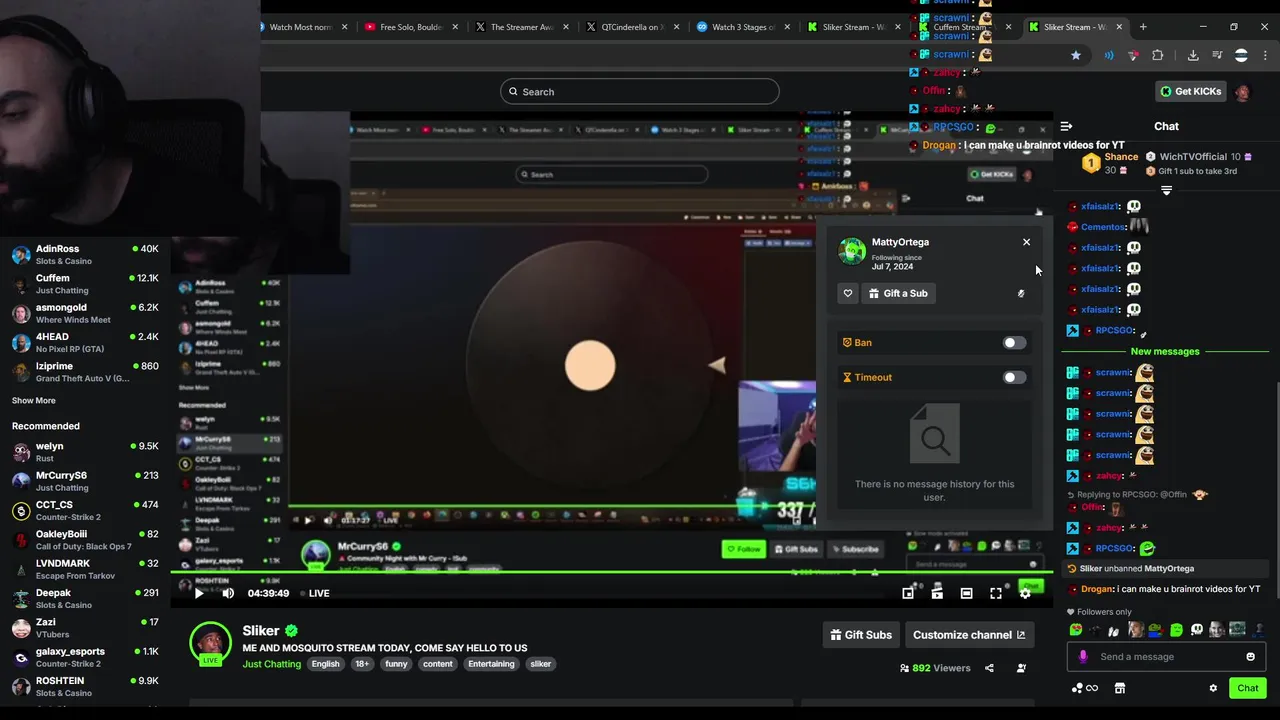Image resolution: width=1280 pixels, height=720 pixels.
Task: Click the Gift Subs button below the player
Action: pyautogui.click(x=861, y=635)
